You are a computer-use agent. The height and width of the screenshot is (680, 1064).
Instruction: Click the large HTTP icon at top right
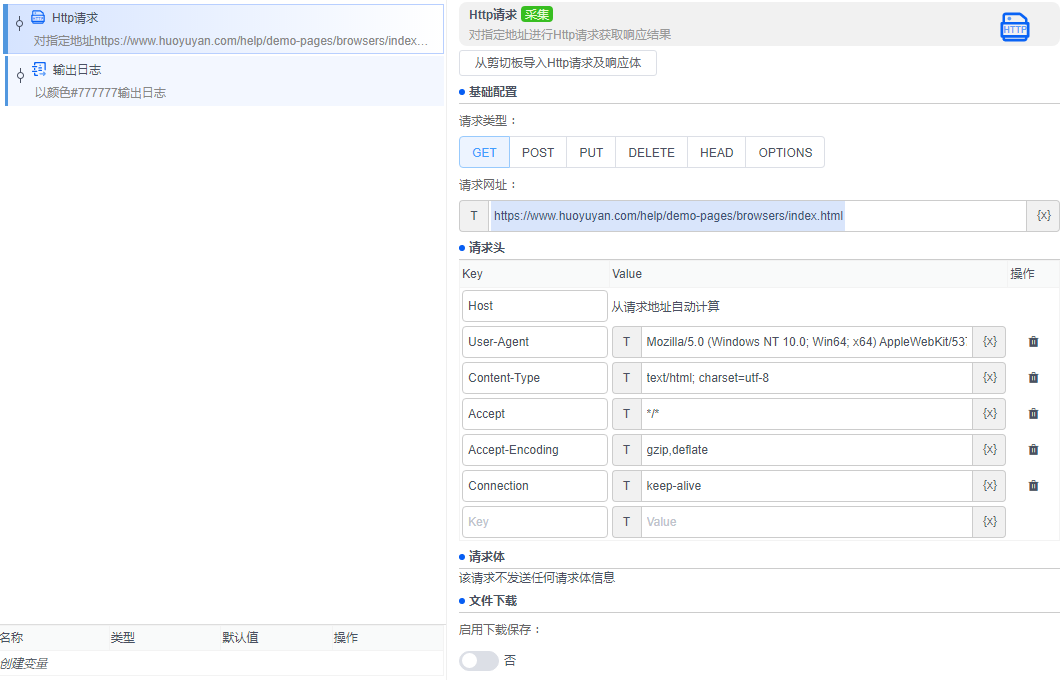coord(1015,27)
